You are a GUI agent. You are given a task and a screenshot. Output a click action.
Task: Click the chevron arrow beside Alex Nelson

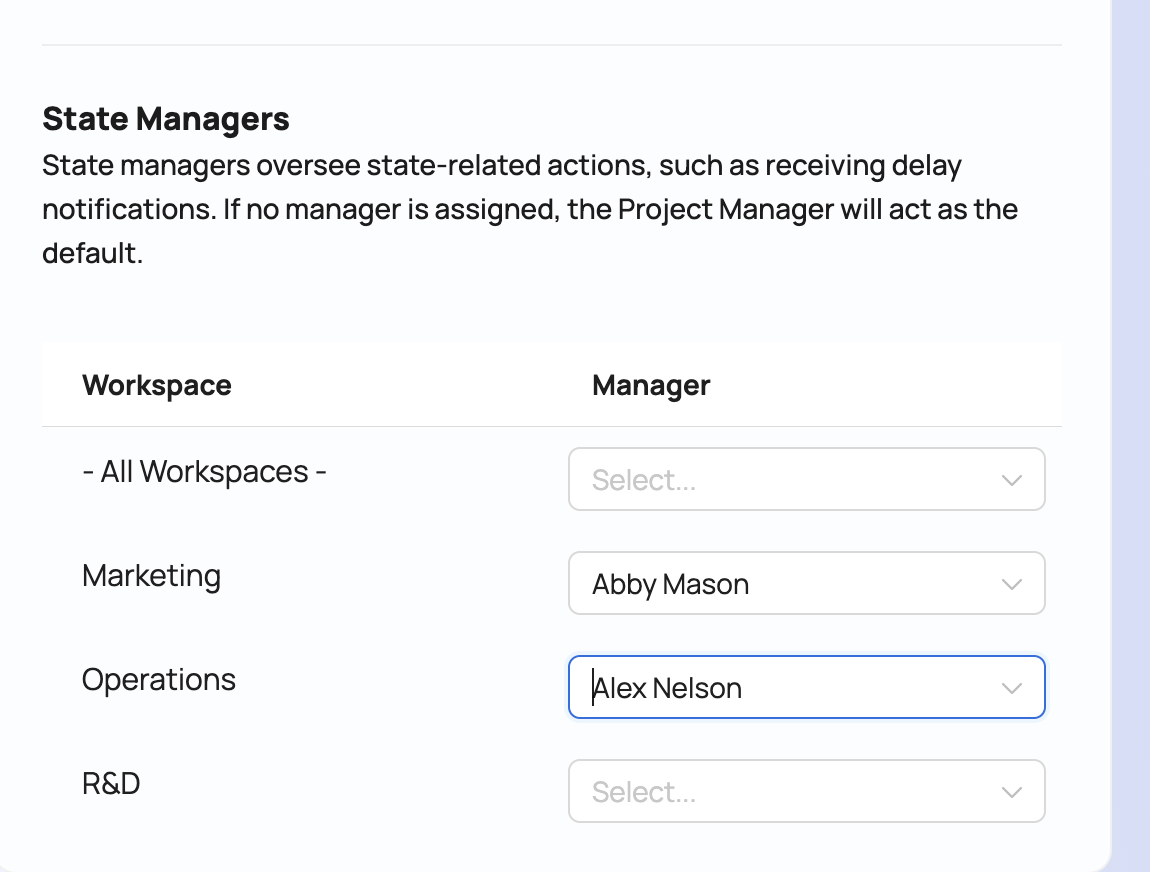pyautogui.click(x=1011, y=688)
